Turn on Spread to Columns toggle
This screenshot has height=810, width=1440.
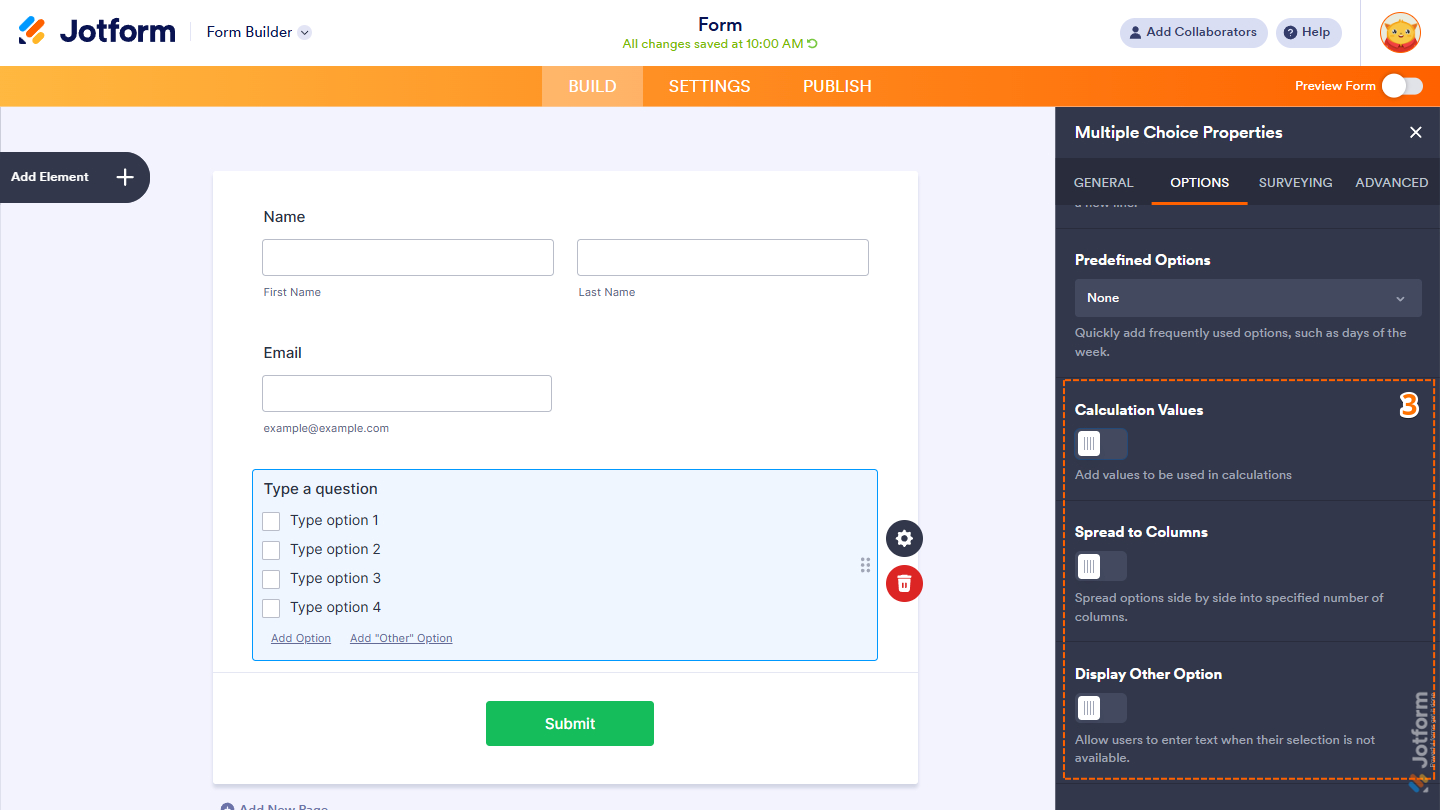pos(1101,566)
